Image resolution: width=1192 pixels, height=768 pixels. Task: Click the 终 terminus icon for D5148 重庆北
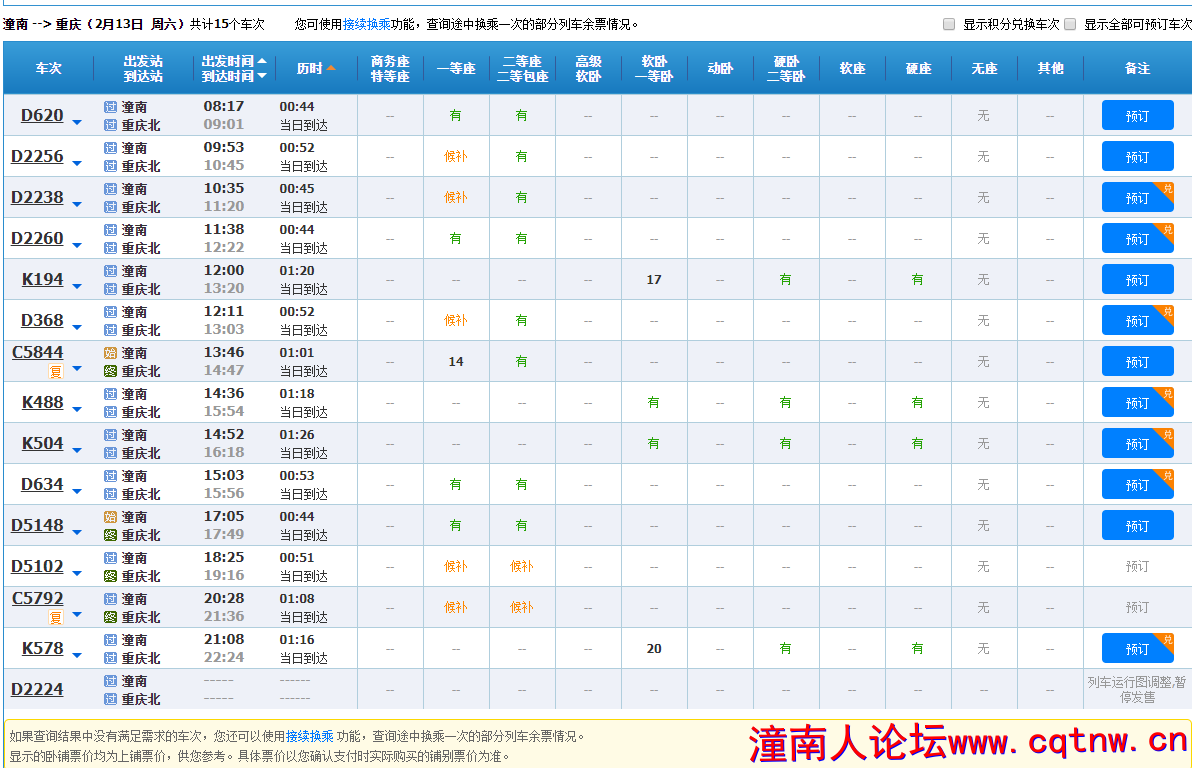[x=110, y=535]
